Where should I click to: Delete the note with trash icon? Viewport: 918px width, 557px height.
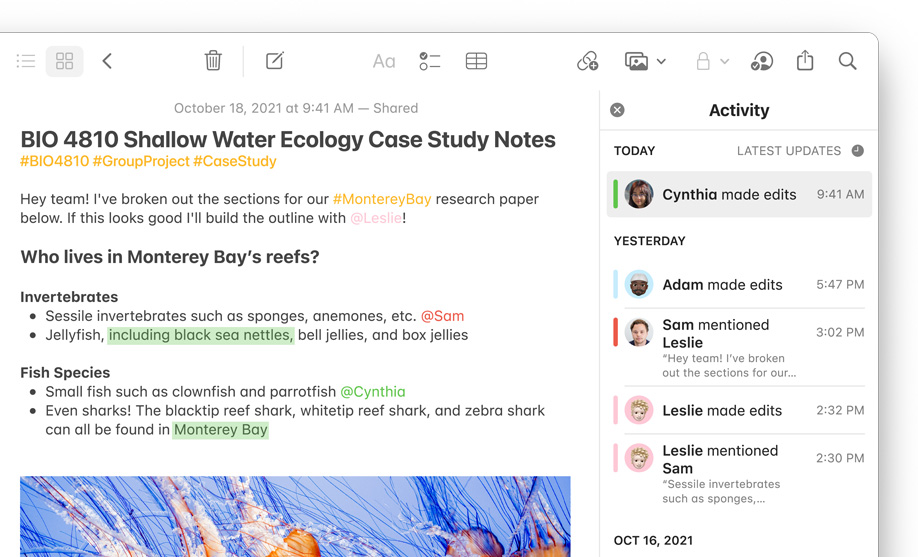pyautogui.click(x=213, y=61)
